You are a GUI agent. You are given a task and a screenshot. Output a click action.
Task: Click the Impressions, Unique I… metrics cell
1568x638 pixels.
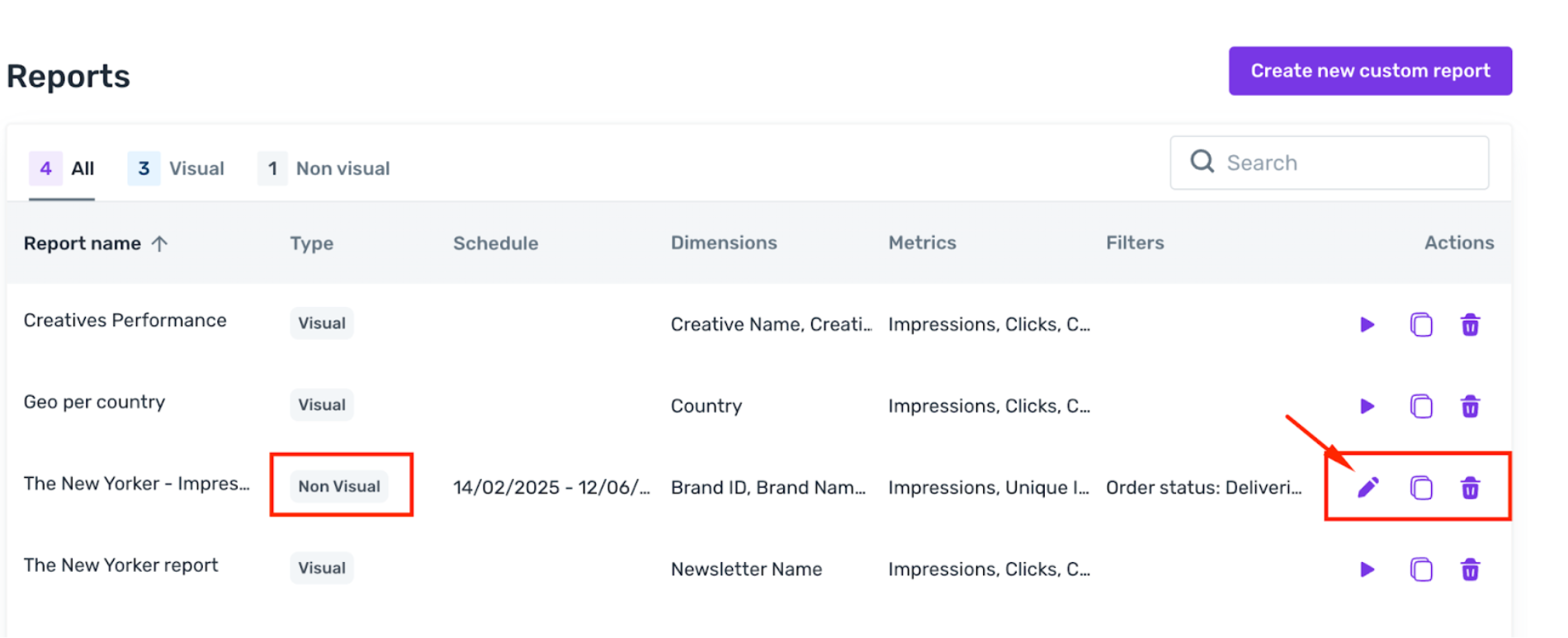click(x=989, y=488)
